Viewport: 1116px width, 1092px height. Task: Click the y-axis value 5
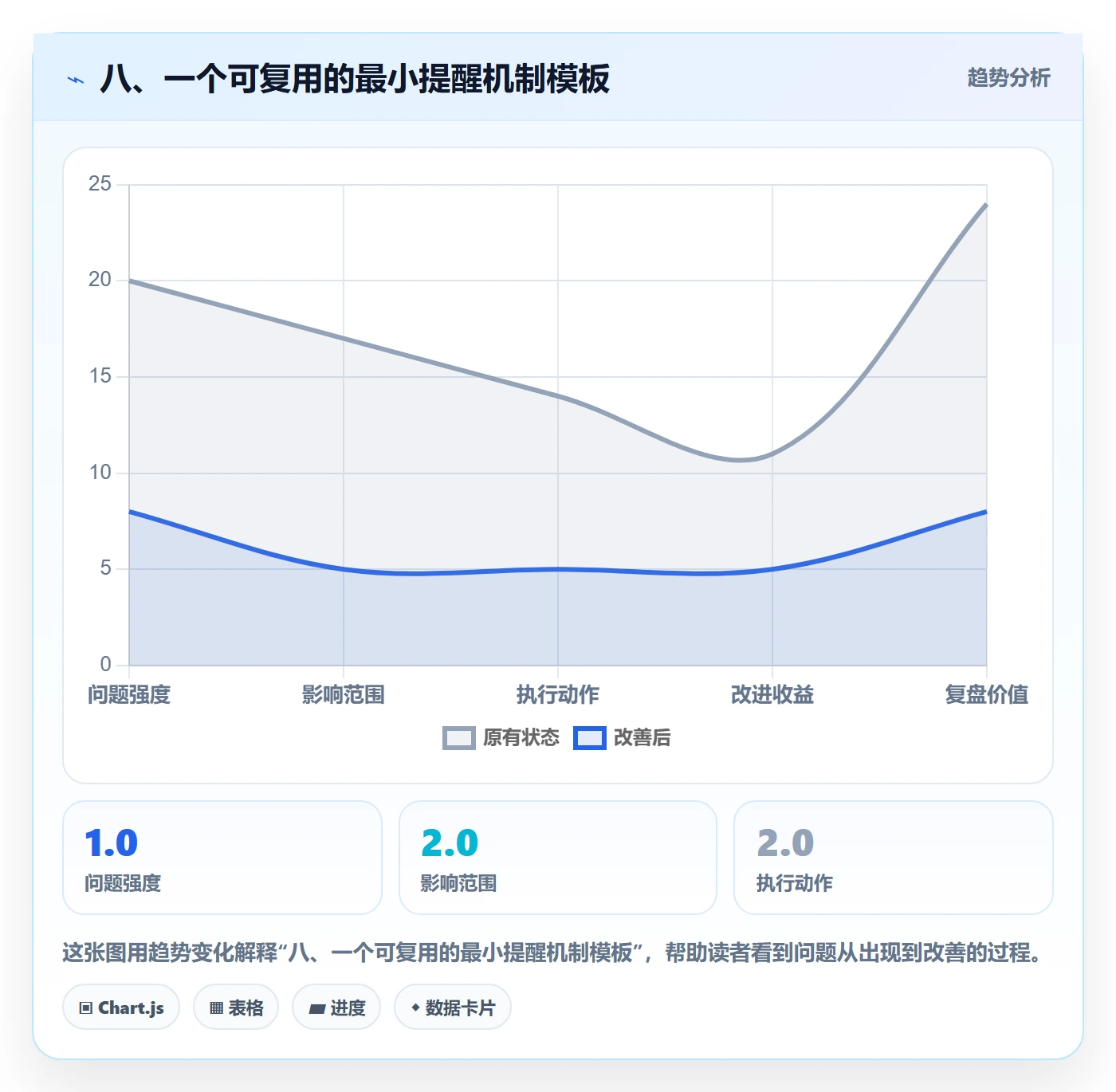click(x=105, y=568)
